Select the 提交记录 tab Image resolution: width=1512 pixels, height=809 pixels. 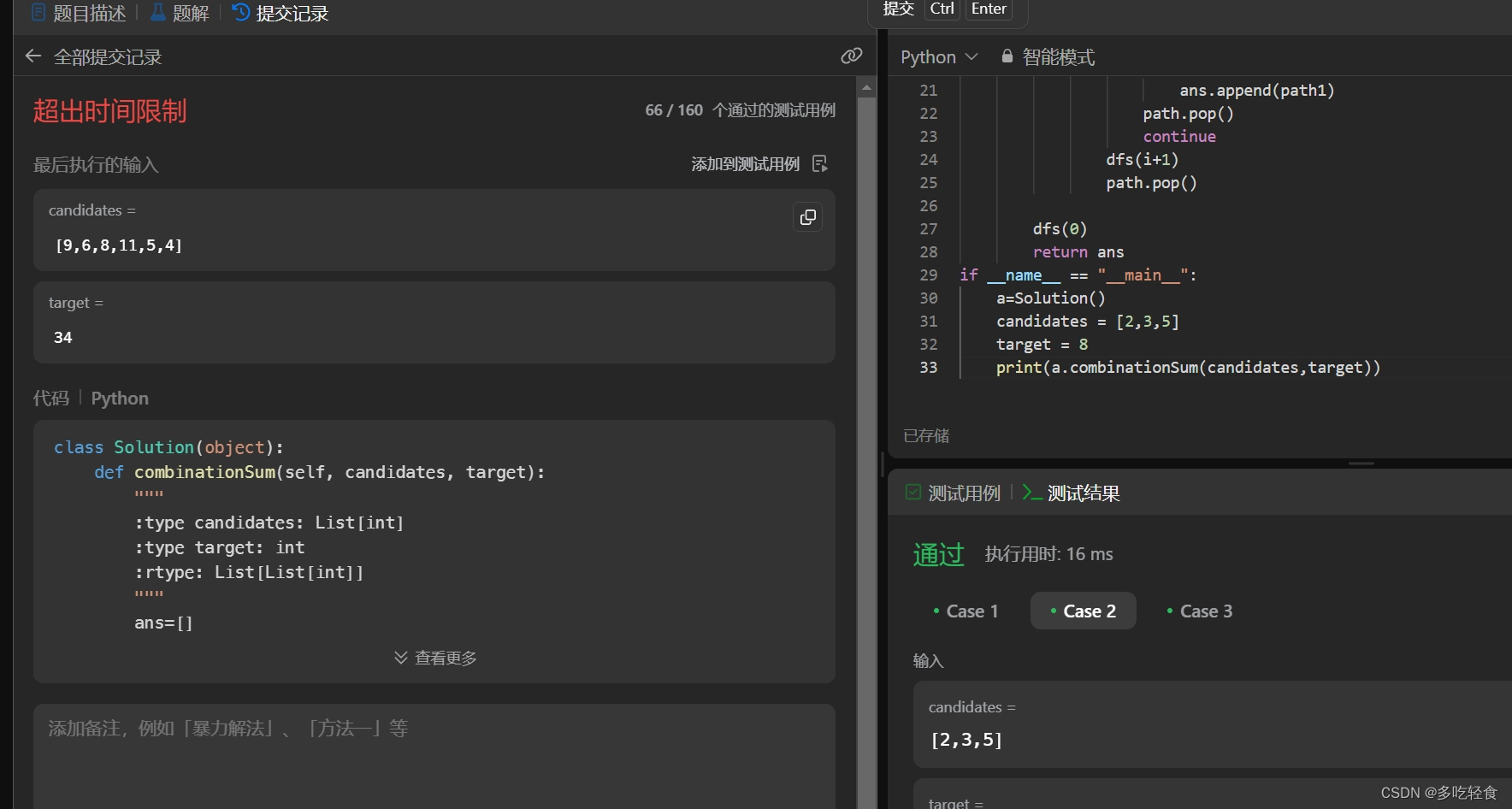(x=281, y=13)
